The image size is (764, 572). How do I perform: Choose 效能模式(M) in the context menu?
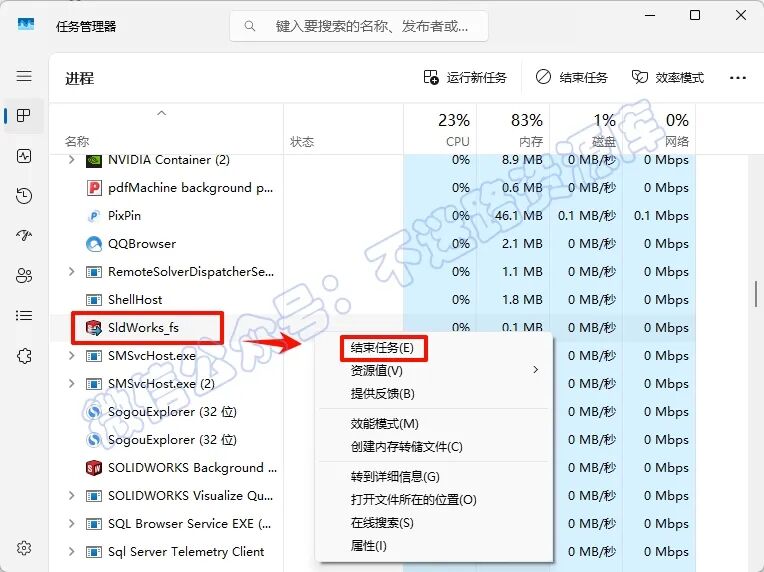tap(384, 424)
